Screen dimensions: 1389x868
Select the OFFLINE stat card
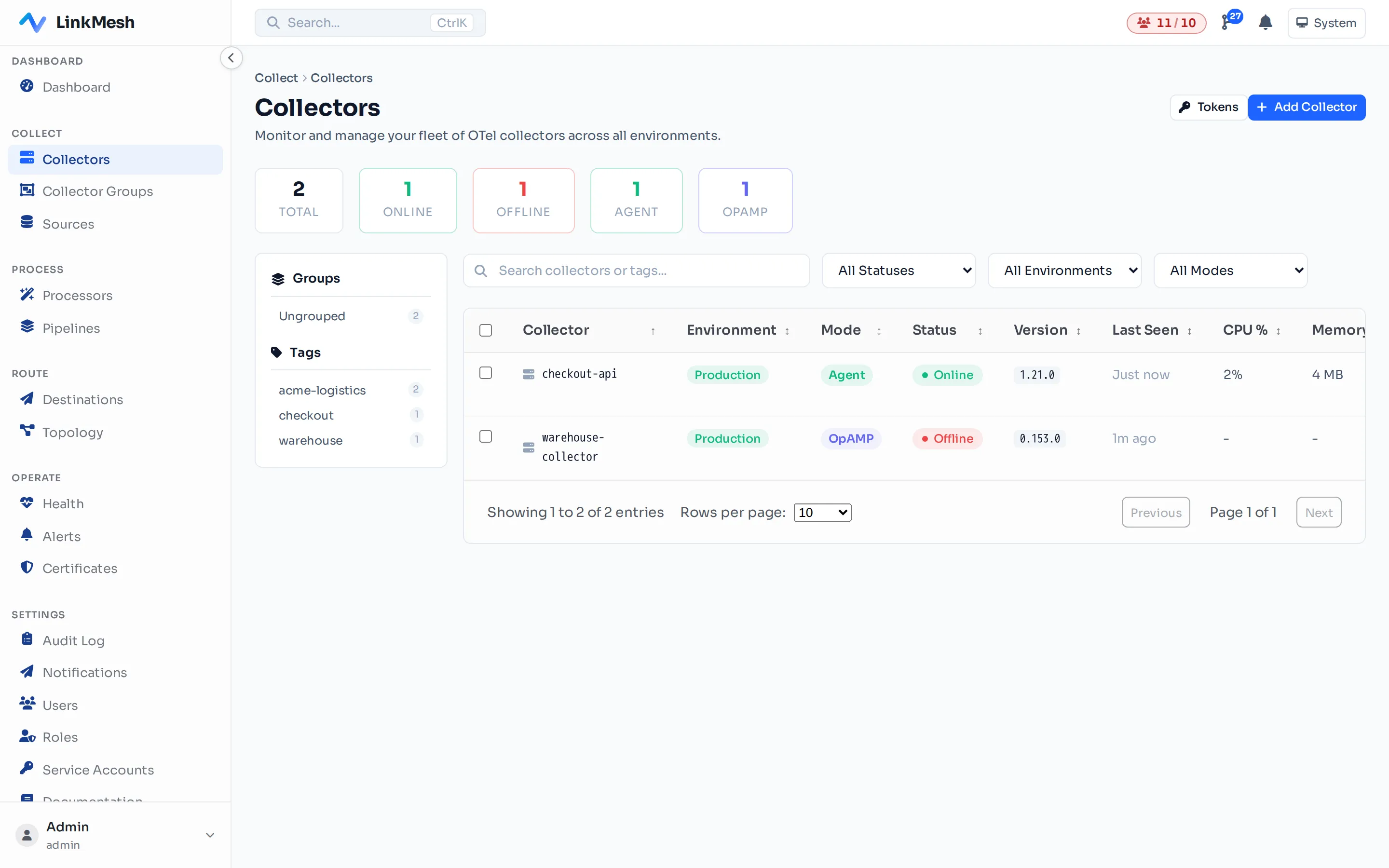(523, 200)
